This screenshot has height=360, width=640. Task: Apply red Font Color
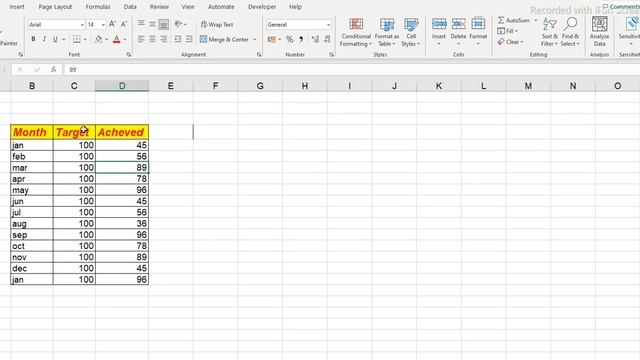click(x=117, y=39)
